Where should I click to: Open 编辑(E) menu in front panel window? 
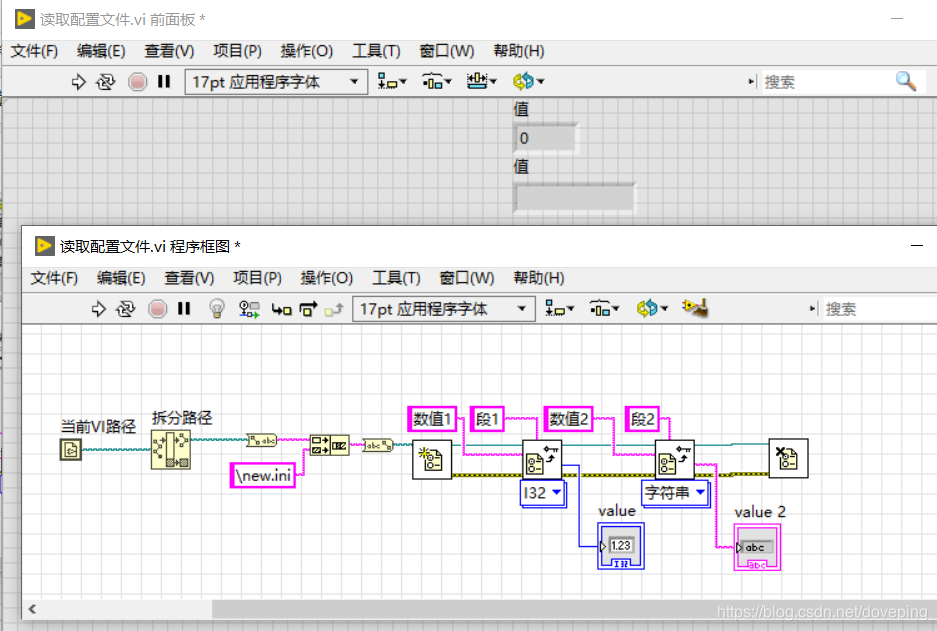pyautogui.click(x=101, y=51)
